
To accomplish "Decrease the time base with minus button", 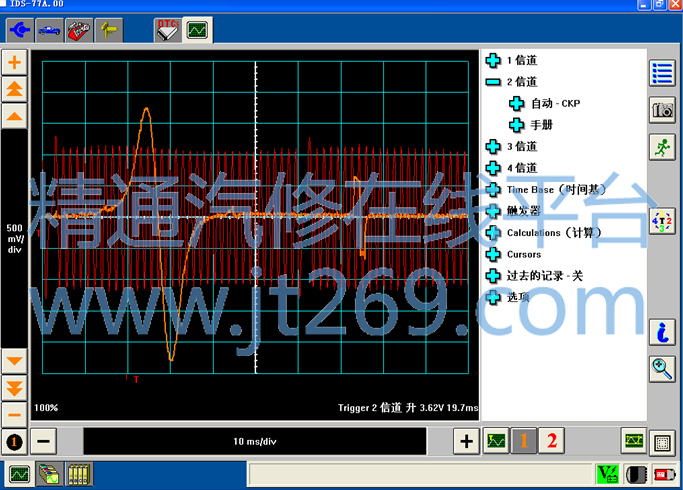I will pos(44,442).
